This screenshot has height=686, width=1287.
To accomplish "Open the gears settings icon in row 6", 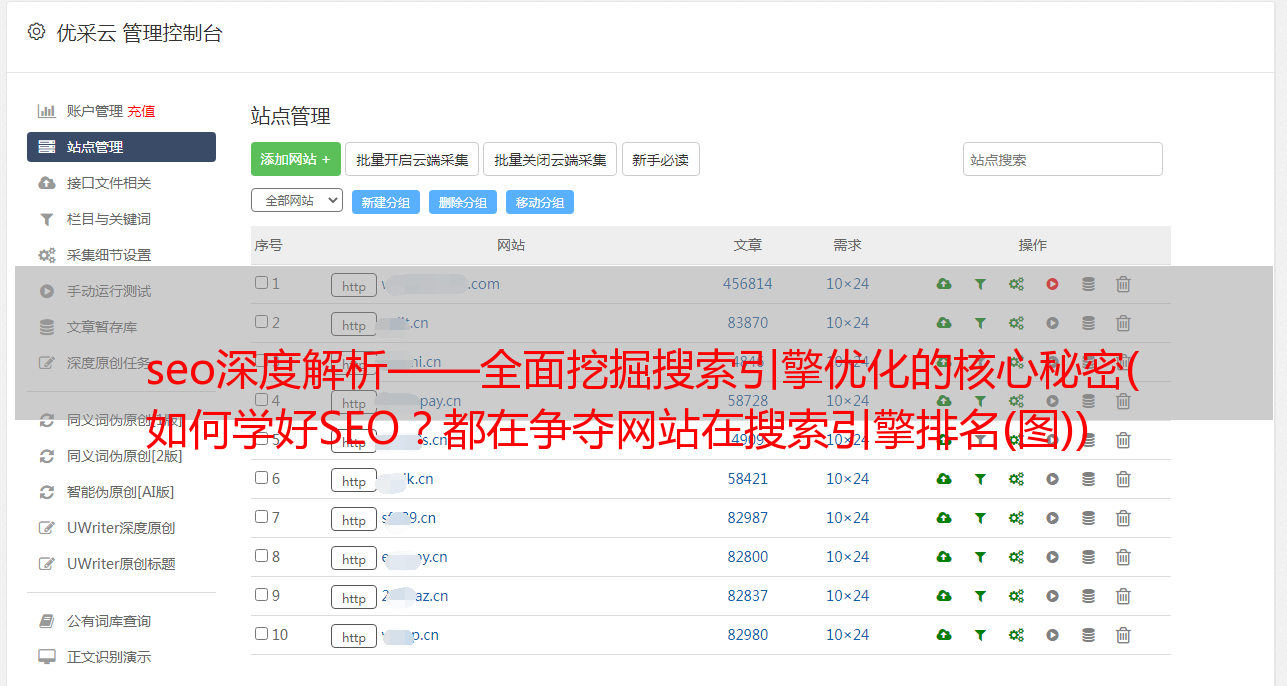I will tap(1016, 479).
